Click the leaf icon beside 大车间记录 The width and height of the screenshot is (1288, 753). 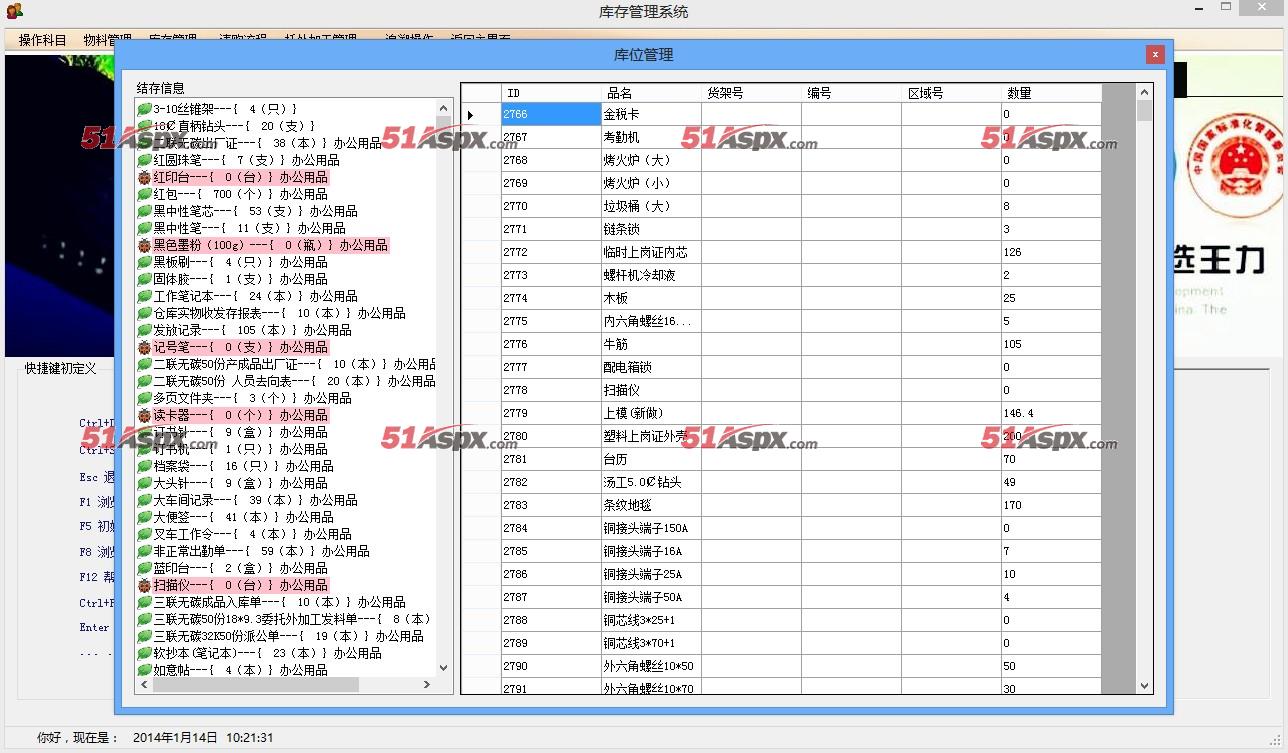[x=145, y=500]
